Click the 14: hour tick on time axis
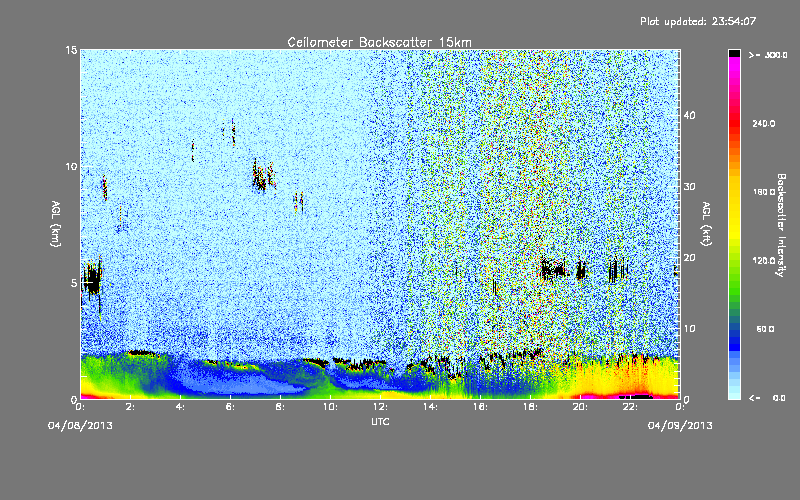 [x=430, y=407]
